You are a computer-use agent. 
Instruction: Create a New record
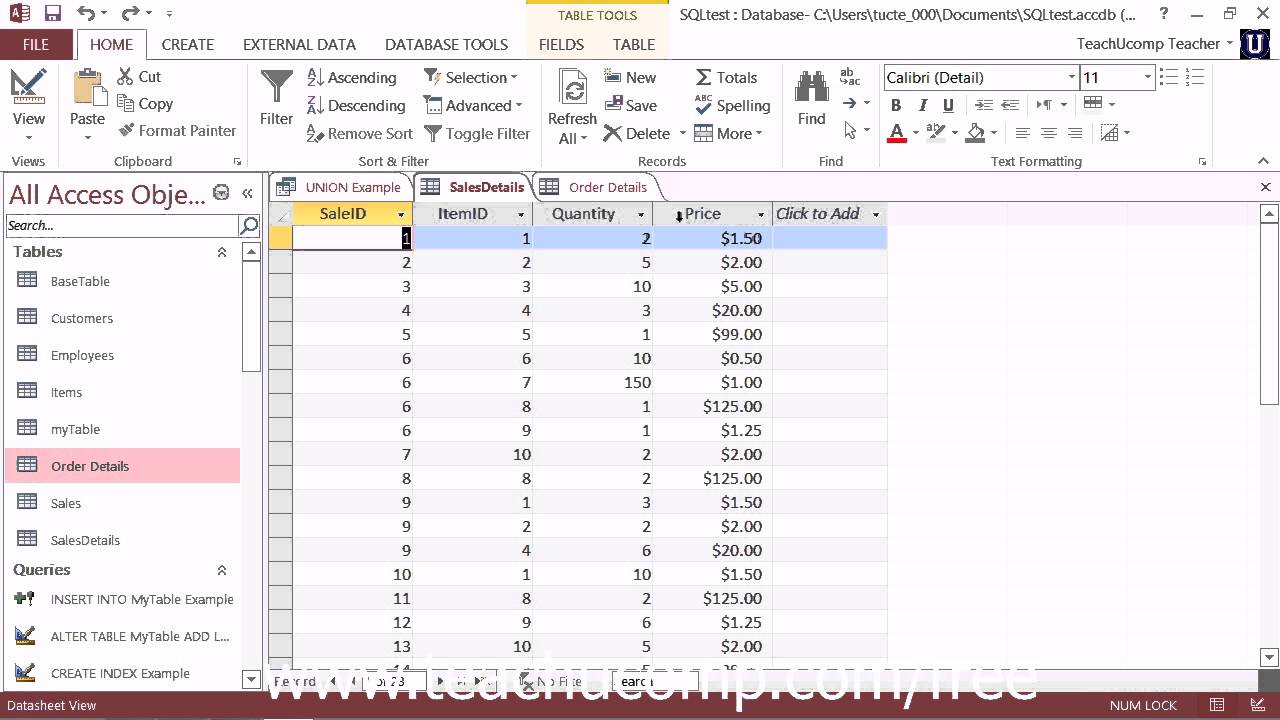pyautogui.click(x=630, y=78)
